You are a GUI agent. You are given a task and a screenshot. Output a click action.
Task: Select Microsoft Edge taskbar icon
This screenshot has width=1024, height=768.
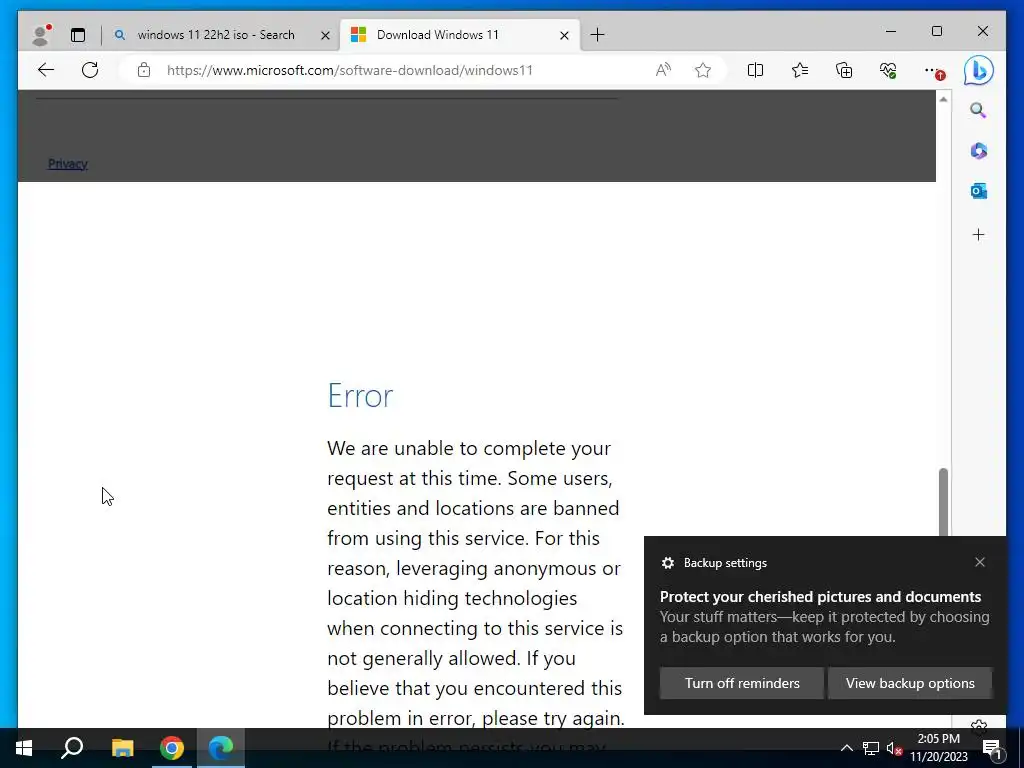point(221,748)
